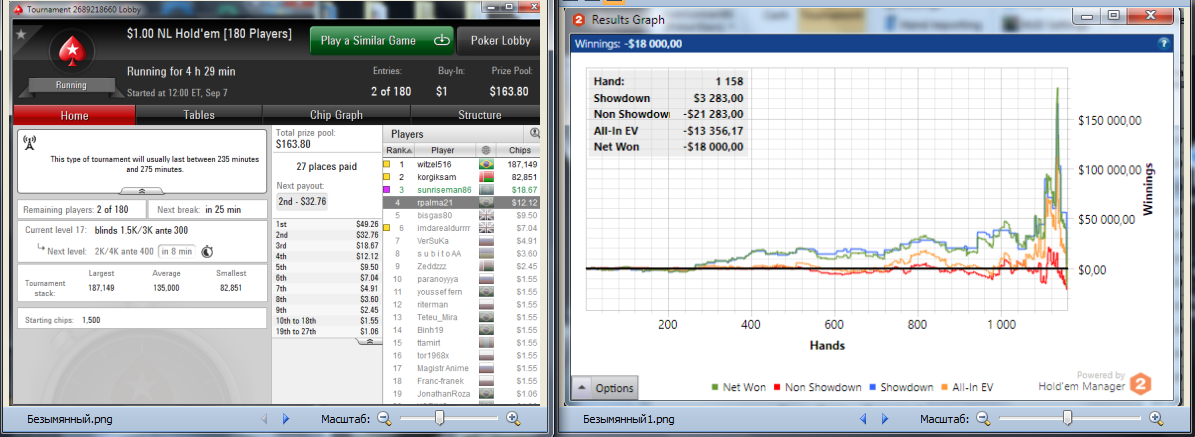This screenshot has height=437, width=1195.
Task: Click zoom-in magnifier under Безымянный1.png
Action: click(x=1156, y=418)
